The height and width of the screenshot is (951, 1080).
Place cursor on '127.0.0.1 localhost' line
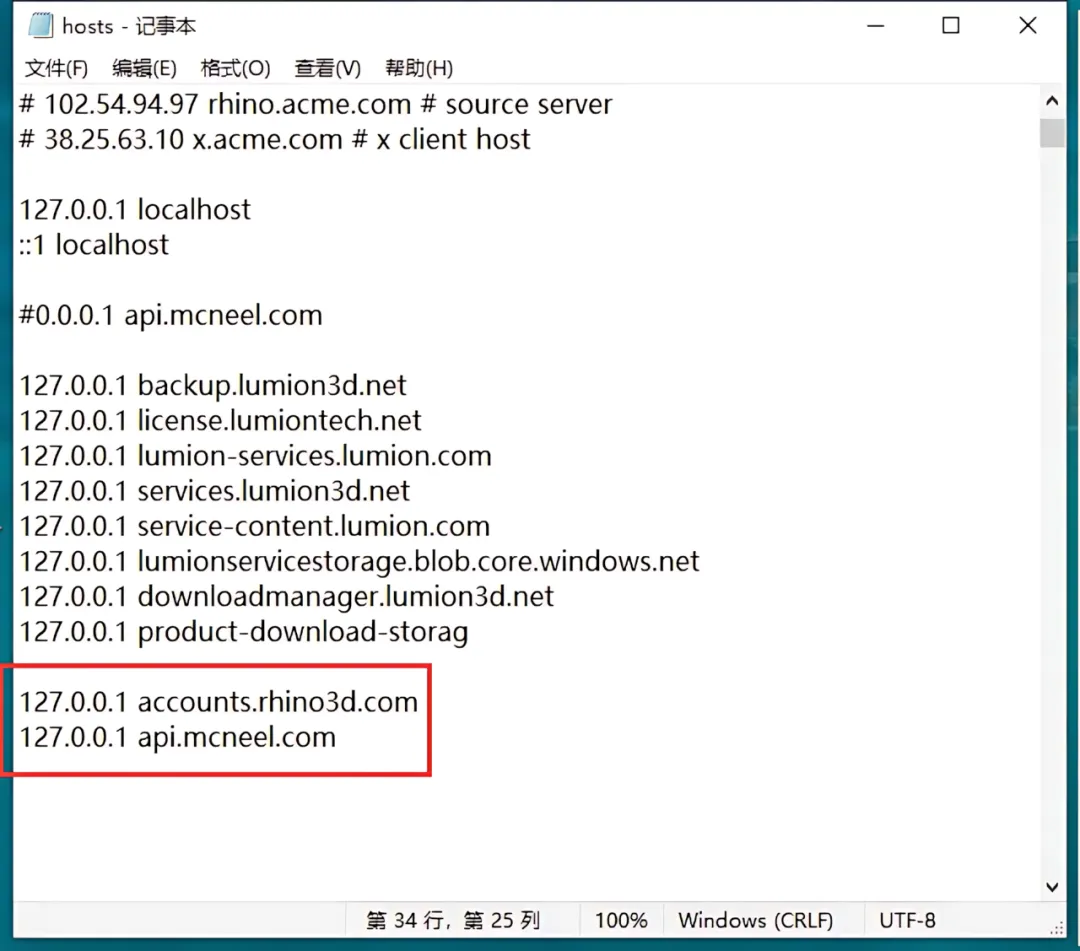[135, 210]
